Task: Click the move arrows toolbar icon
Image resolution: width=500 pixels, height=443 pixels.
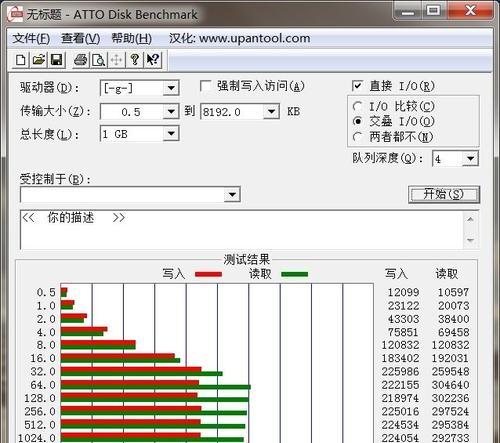Action: tap(116, 60)
